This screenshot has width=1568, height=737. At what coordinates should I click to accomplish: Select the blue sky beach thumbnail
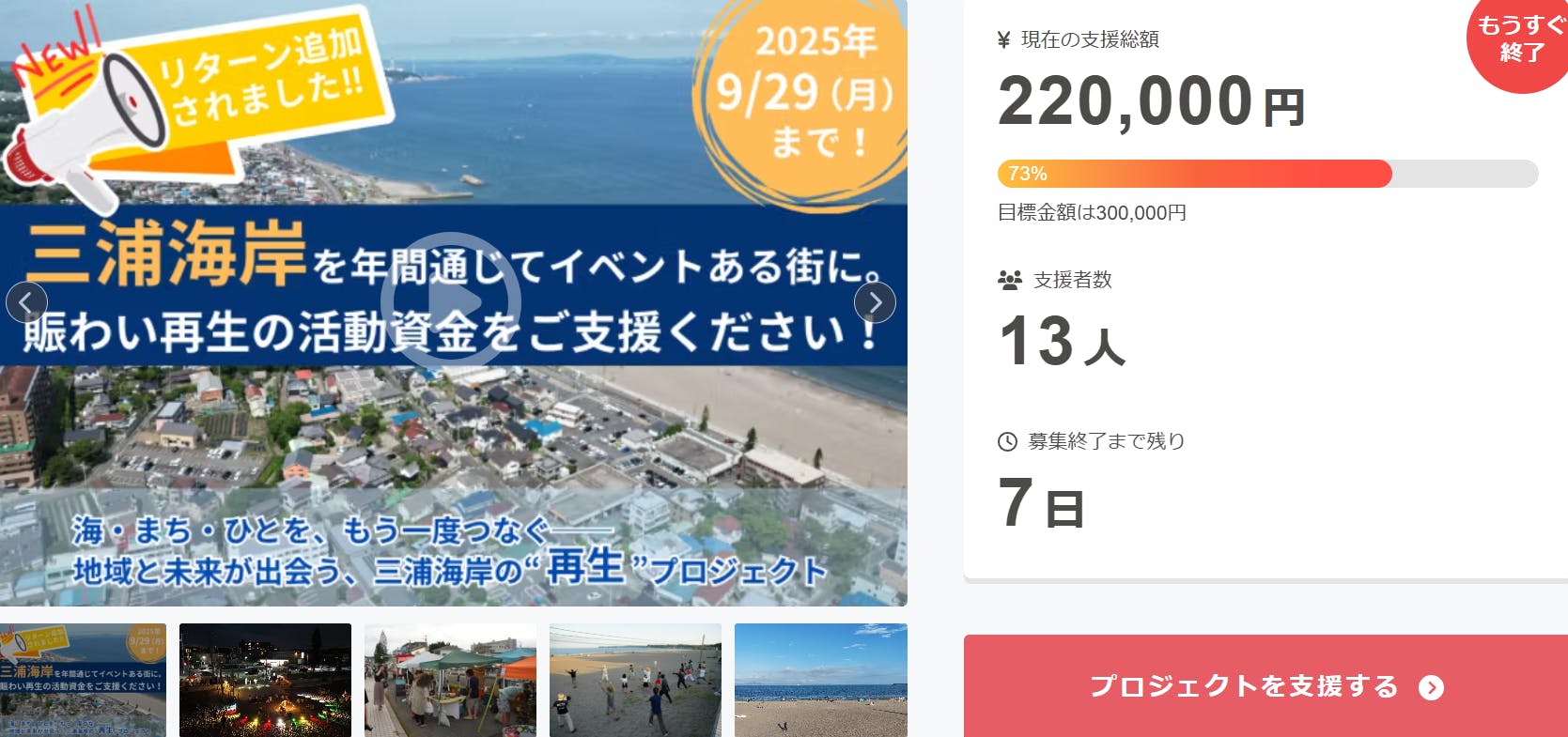(x=821, y=680)
